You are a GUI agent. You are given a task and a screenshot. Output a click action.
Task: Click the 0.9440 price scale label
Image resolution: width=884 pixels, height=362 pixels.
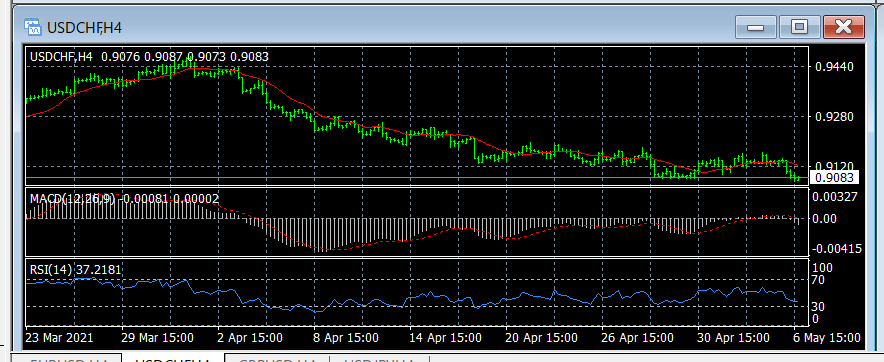(834, 67)
